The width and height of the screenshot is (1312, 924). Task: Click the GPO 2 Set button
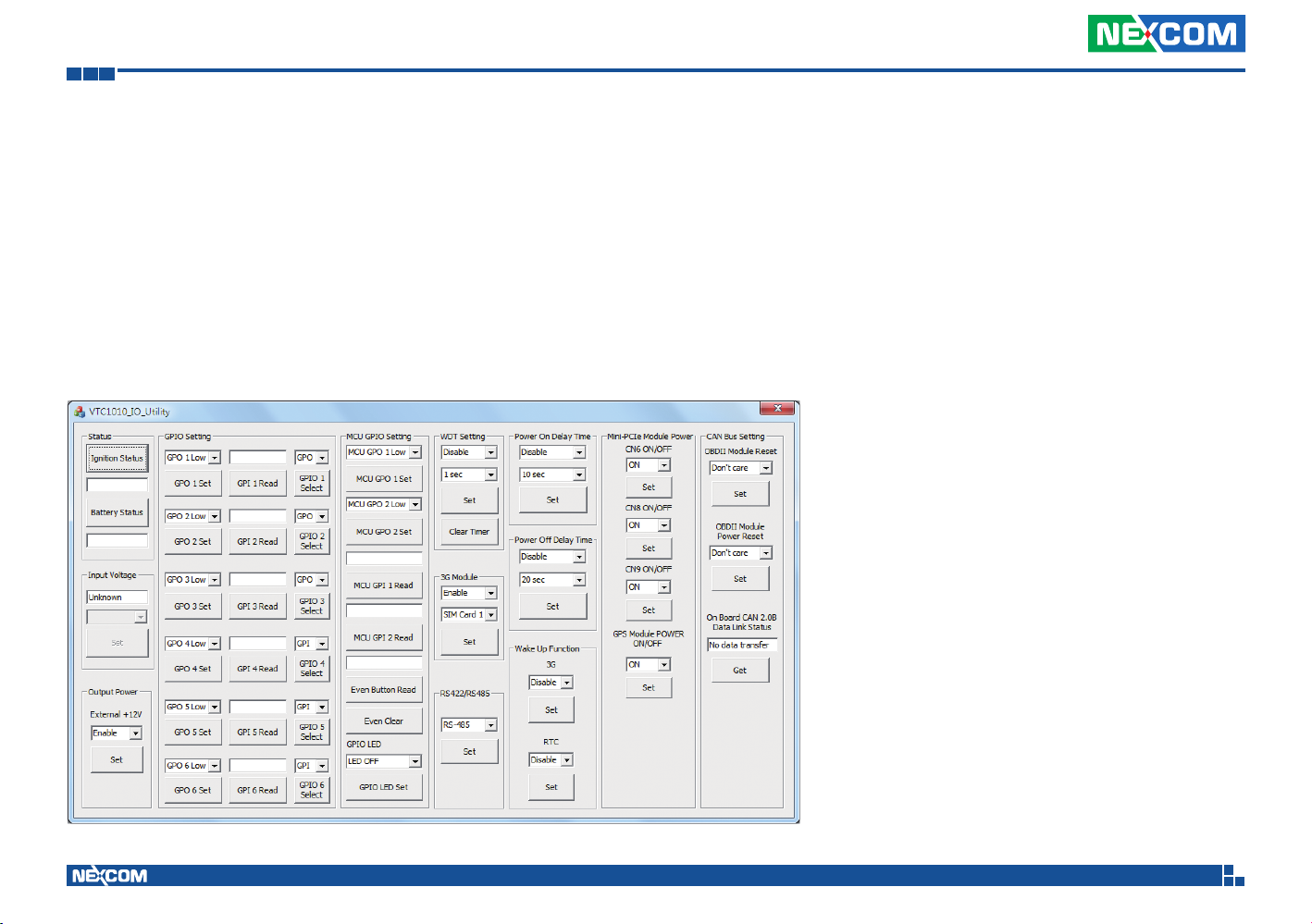(192, 541)
